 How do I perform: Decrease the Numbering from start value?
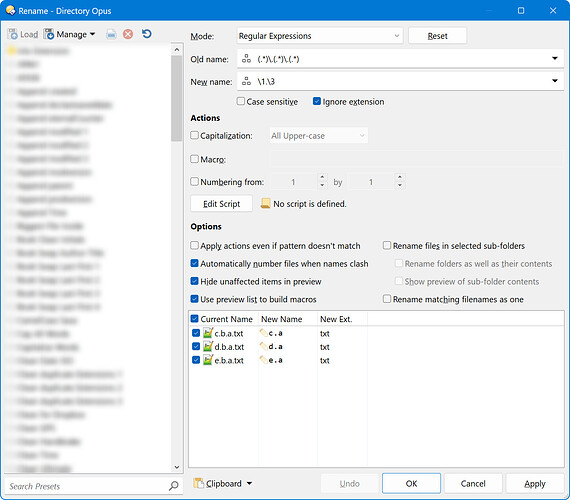click(322, 185)
